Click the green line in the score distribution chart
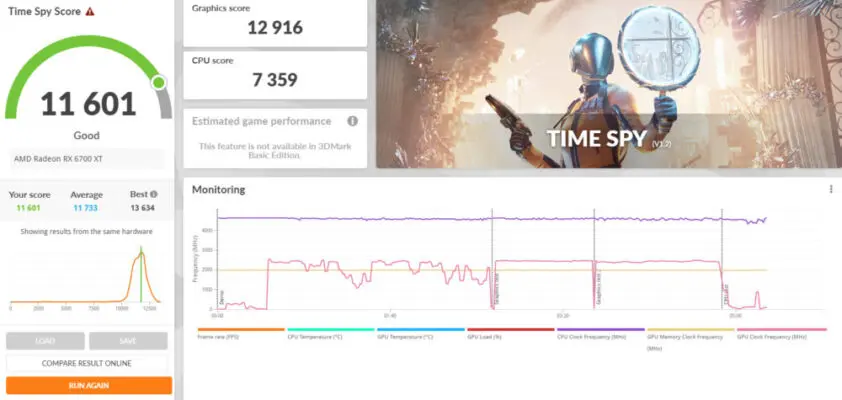Viewport: 842px width, 400px height. (141, 274)
